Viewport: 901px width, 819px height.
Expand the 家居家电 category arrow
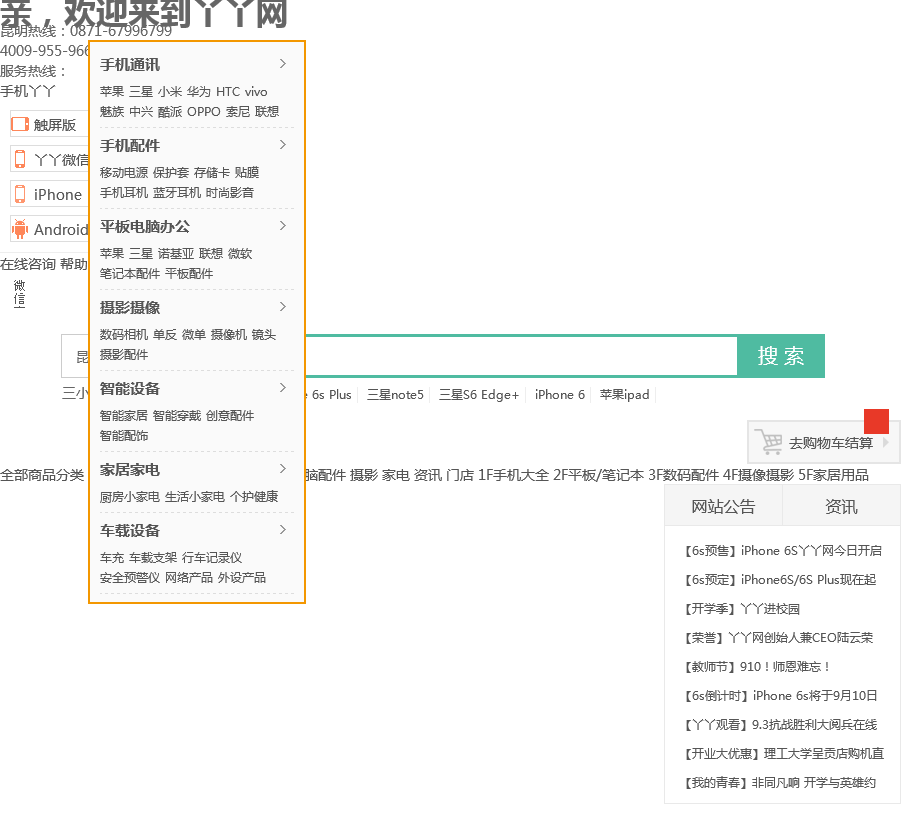point(283,469)
